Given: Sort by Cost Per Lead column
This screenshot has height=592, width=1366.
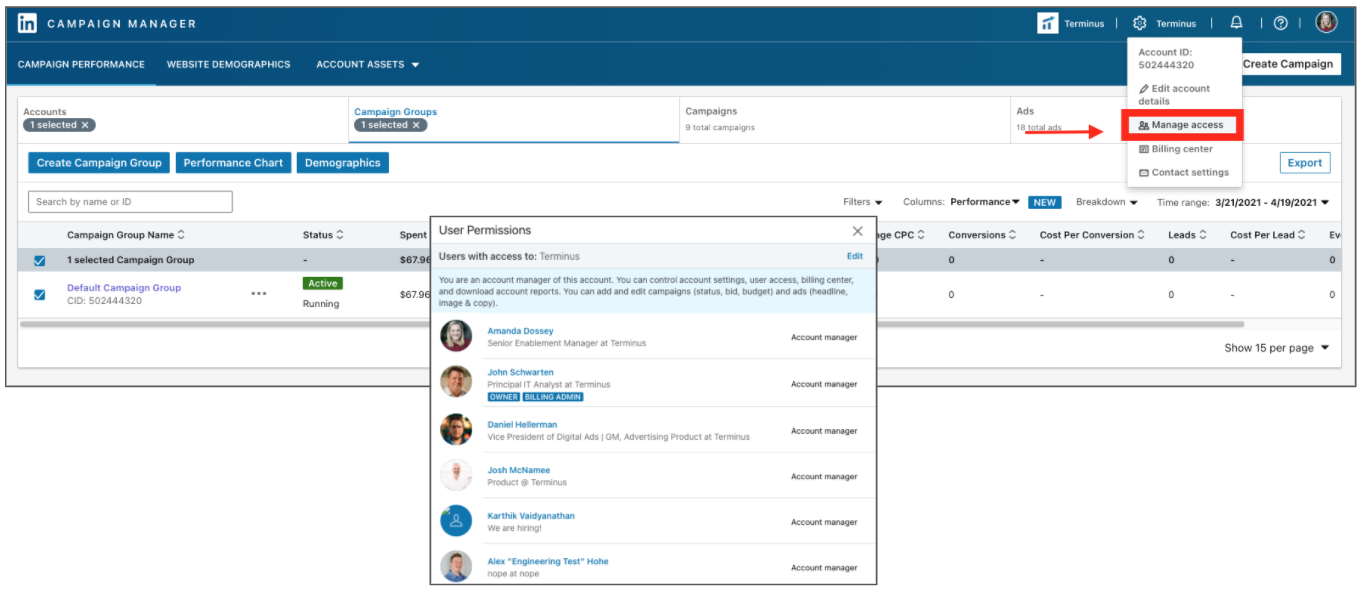Looking at the screenshot, I should 1268,235.
